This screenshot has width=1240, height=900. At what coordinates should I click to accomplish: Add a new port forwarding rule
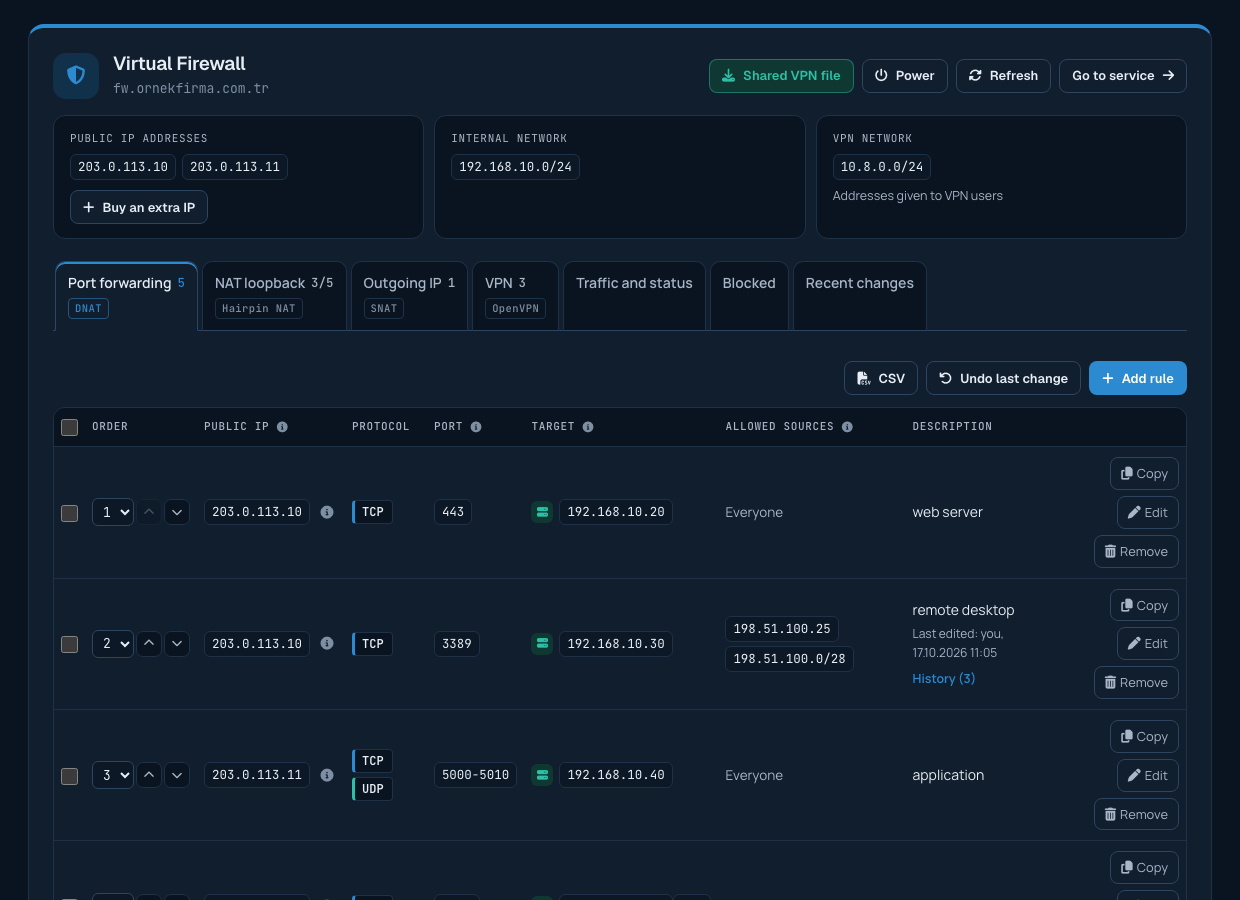[1138, 378]
